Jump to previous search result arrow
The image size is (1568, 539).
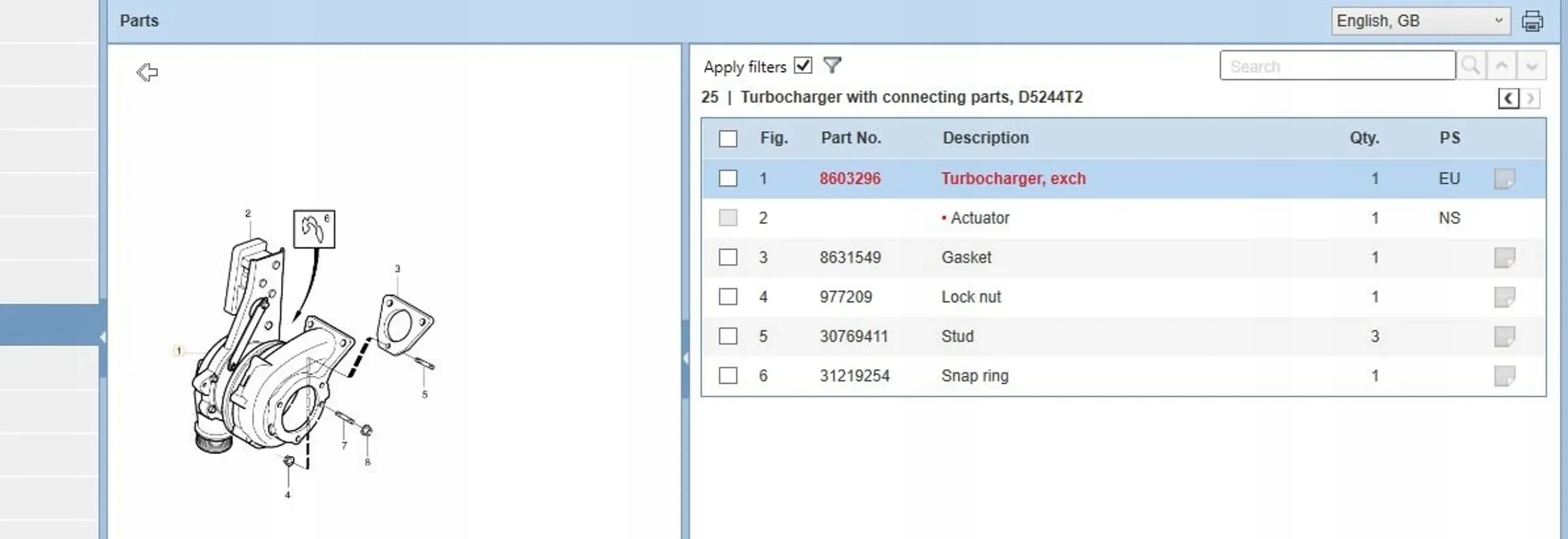pyautogui.click(x=1502, y=65)
